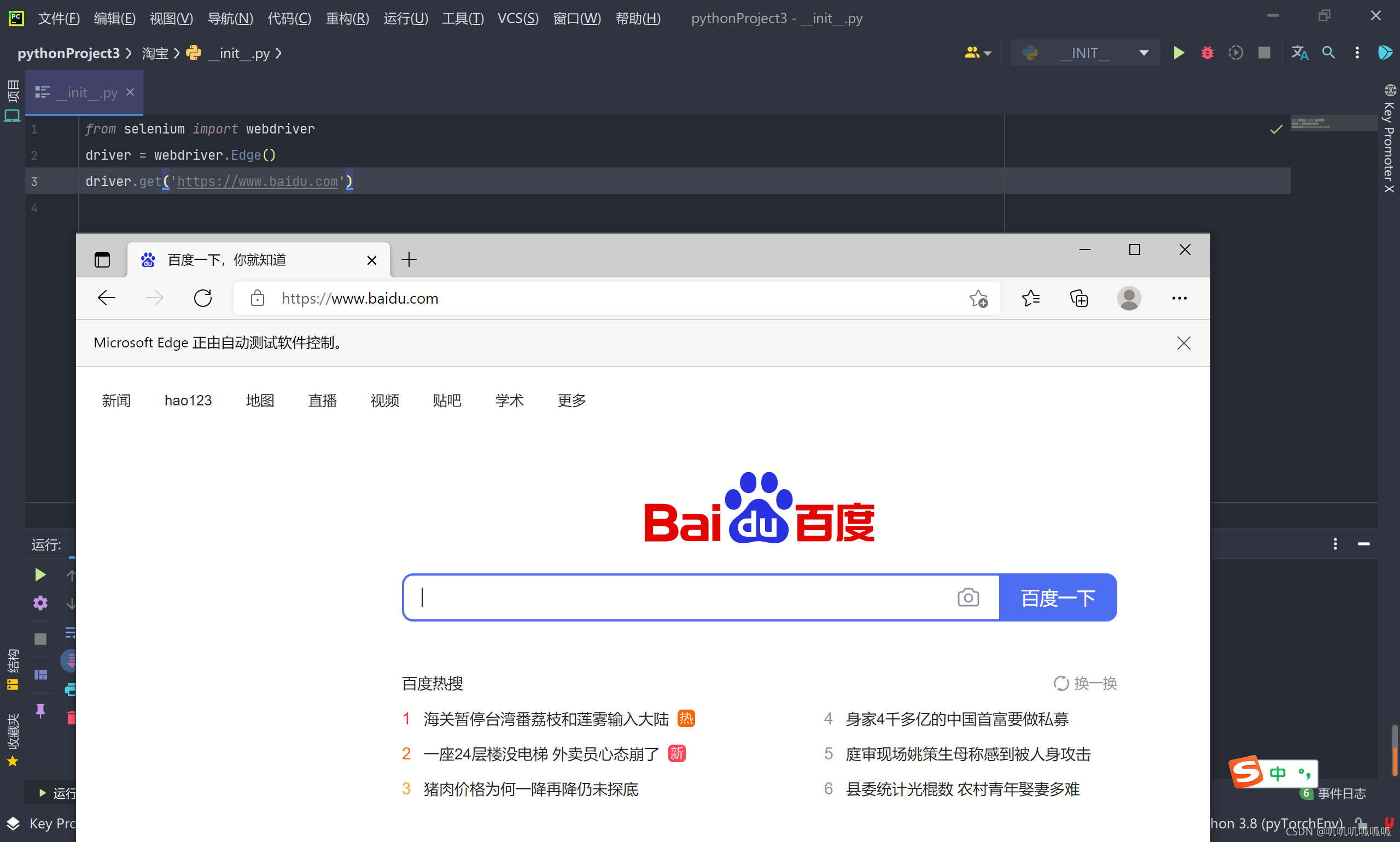Expand the code-with-me users dropdown

click(978, 53)
